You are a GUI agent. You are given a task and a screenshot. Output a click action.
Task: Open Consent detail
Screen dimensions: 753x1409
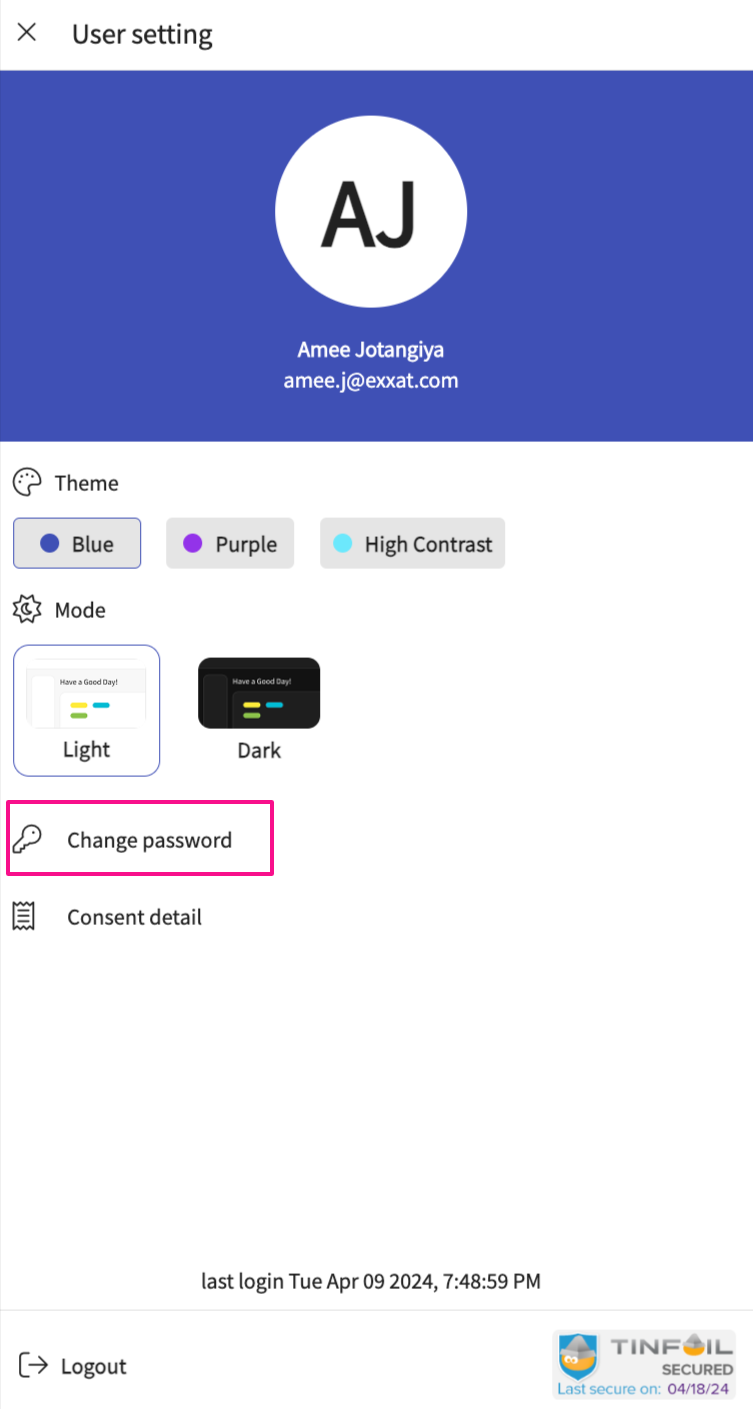pyautogui.click(x=134, y=917)
